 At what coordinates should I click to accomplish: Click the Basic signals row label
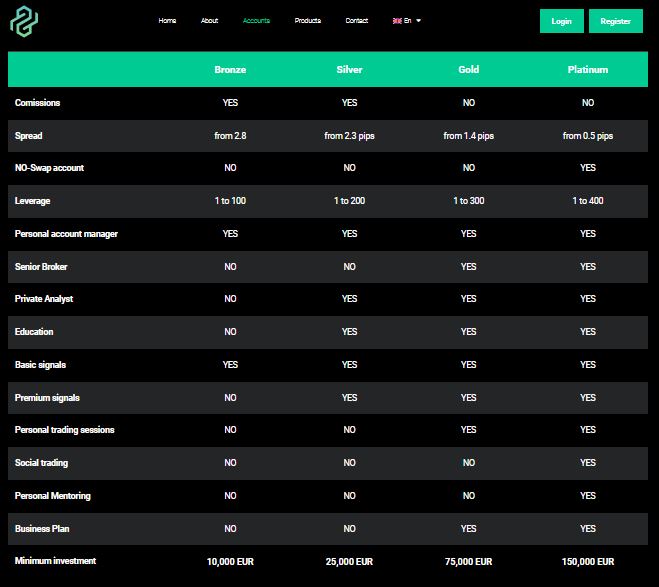pos(40,365)
